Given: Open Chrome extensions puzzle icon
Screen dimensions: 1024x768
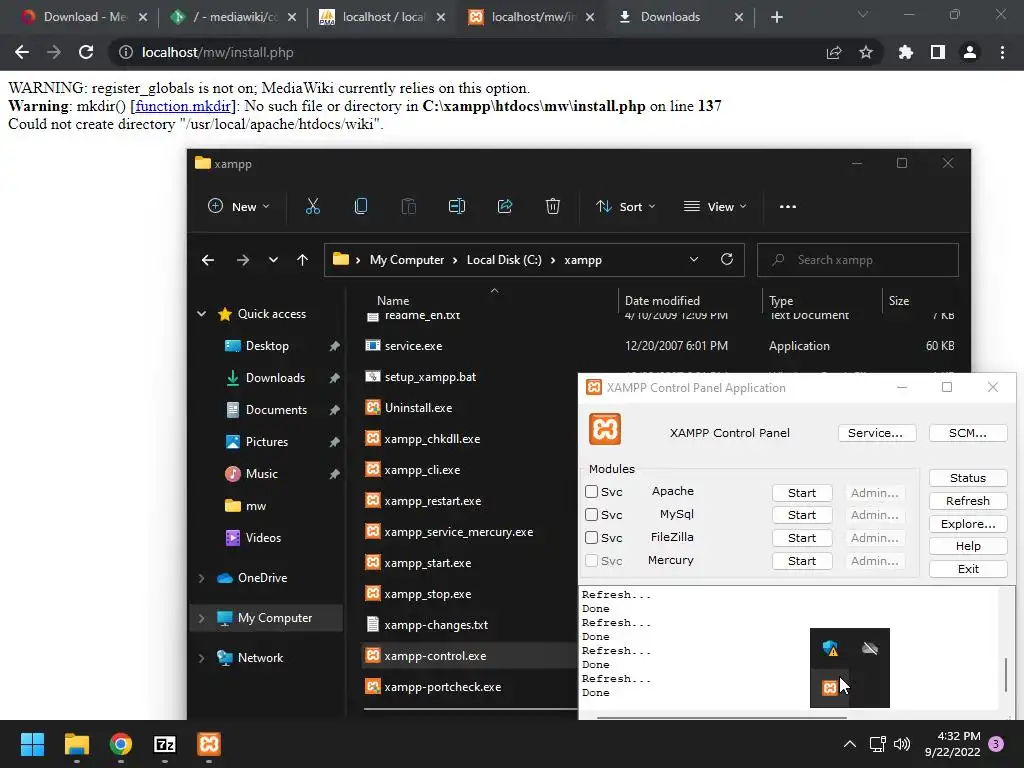Looking at the screenshot, I should coord(905,52).
